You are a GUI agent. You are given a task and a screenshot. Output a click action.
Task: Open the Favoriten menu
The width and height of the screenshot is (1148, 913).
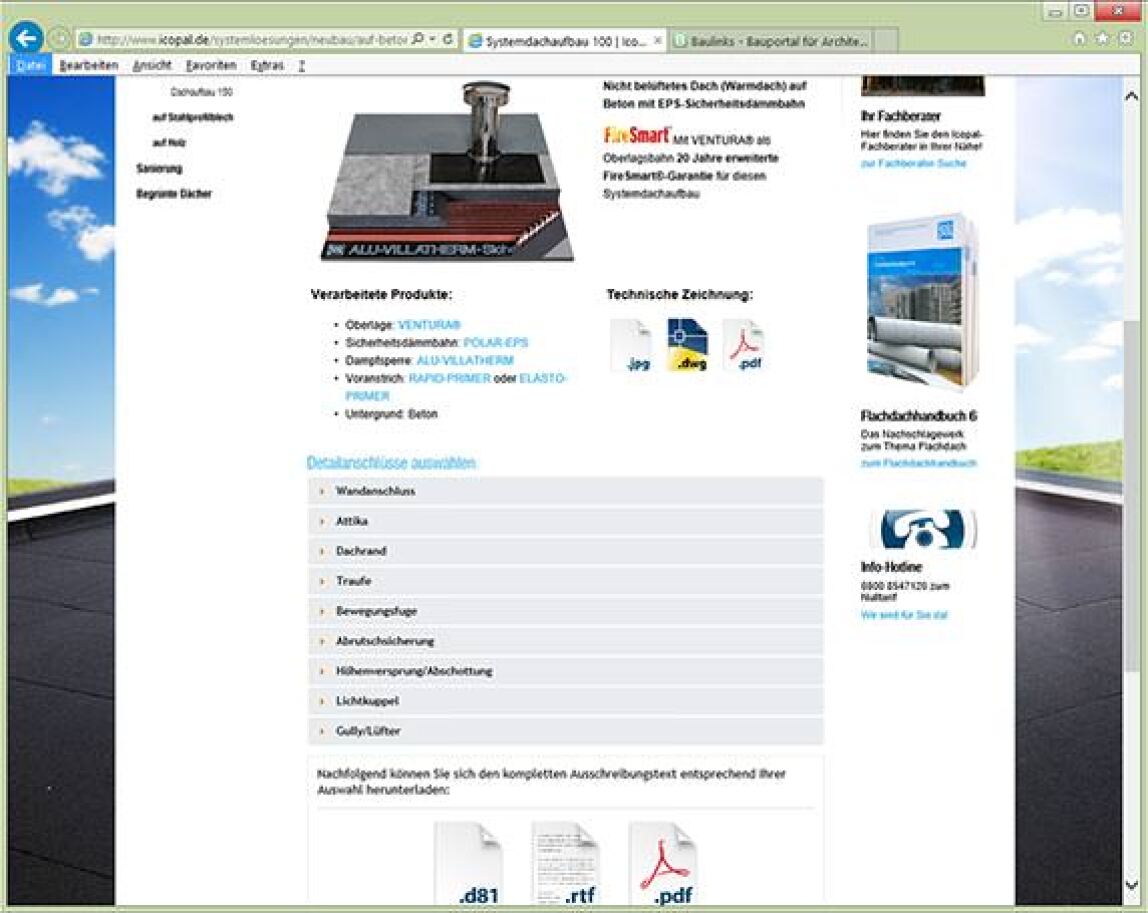211,65
